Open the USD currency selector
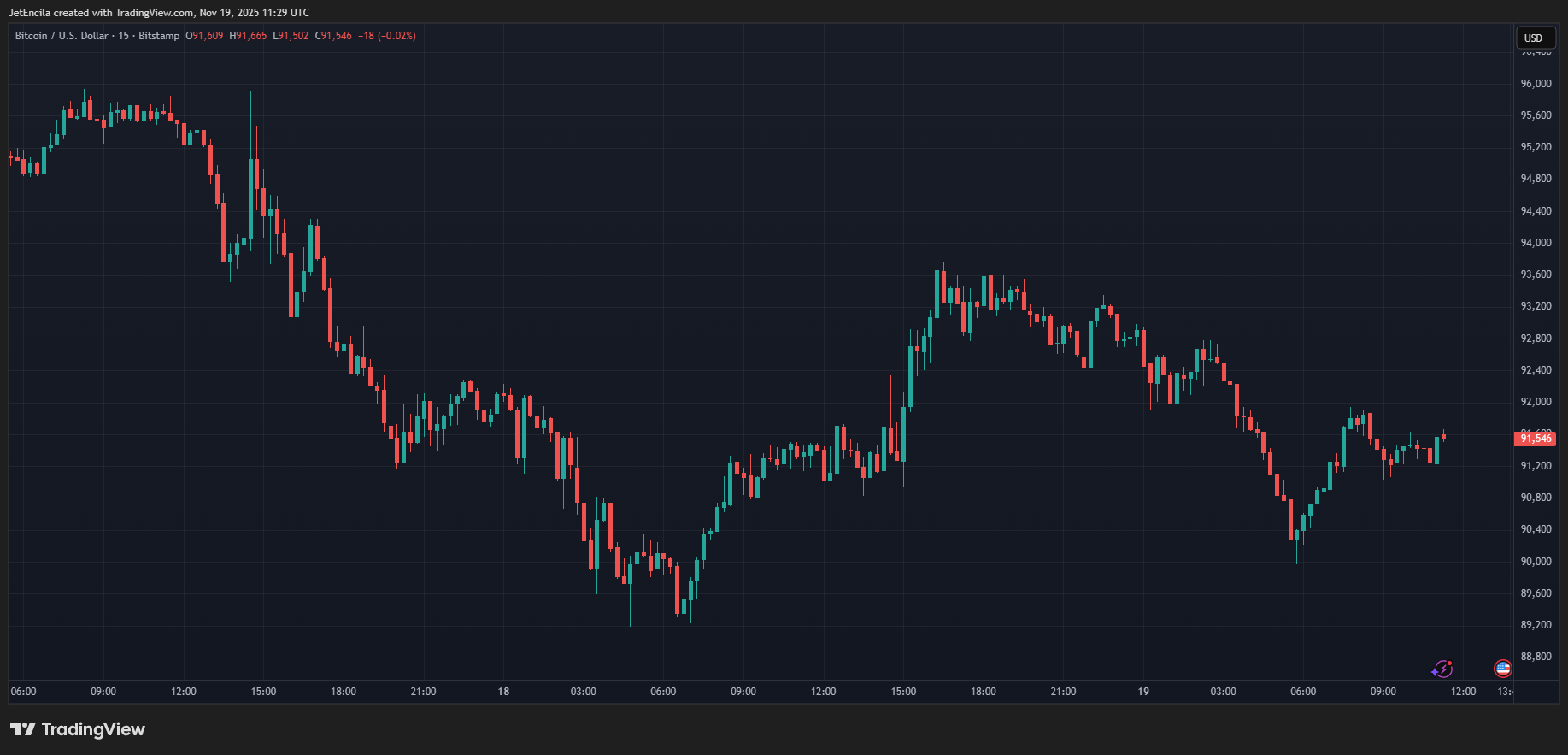 (x=1534, y=38)
